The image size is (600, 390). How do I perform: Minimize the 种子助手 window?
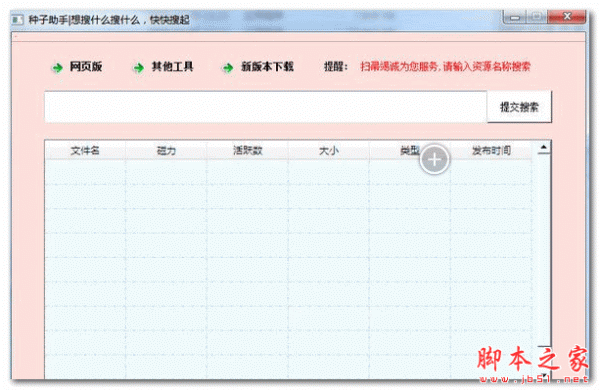515,17
